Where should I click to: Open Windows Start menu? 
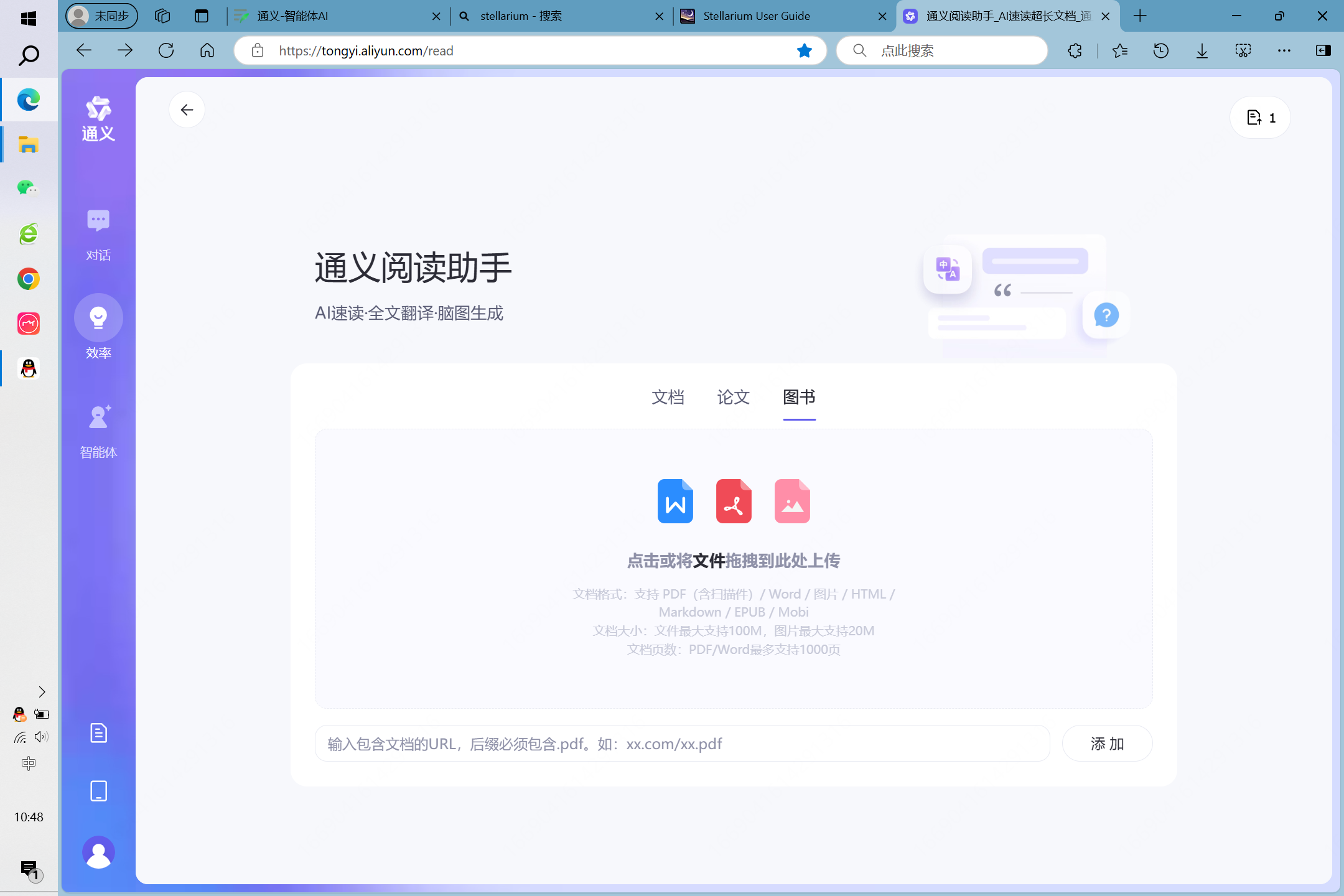(29, 19)
